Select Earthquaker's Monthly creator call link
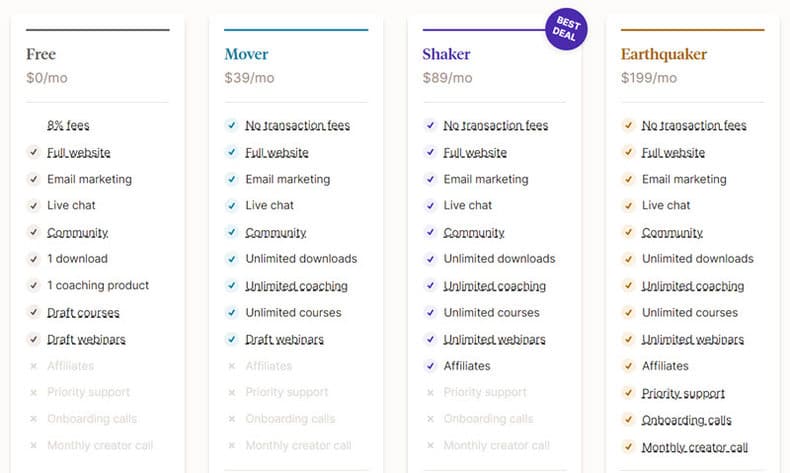Image resolution: width=790 pixels, height=473 pixels. 695,447
